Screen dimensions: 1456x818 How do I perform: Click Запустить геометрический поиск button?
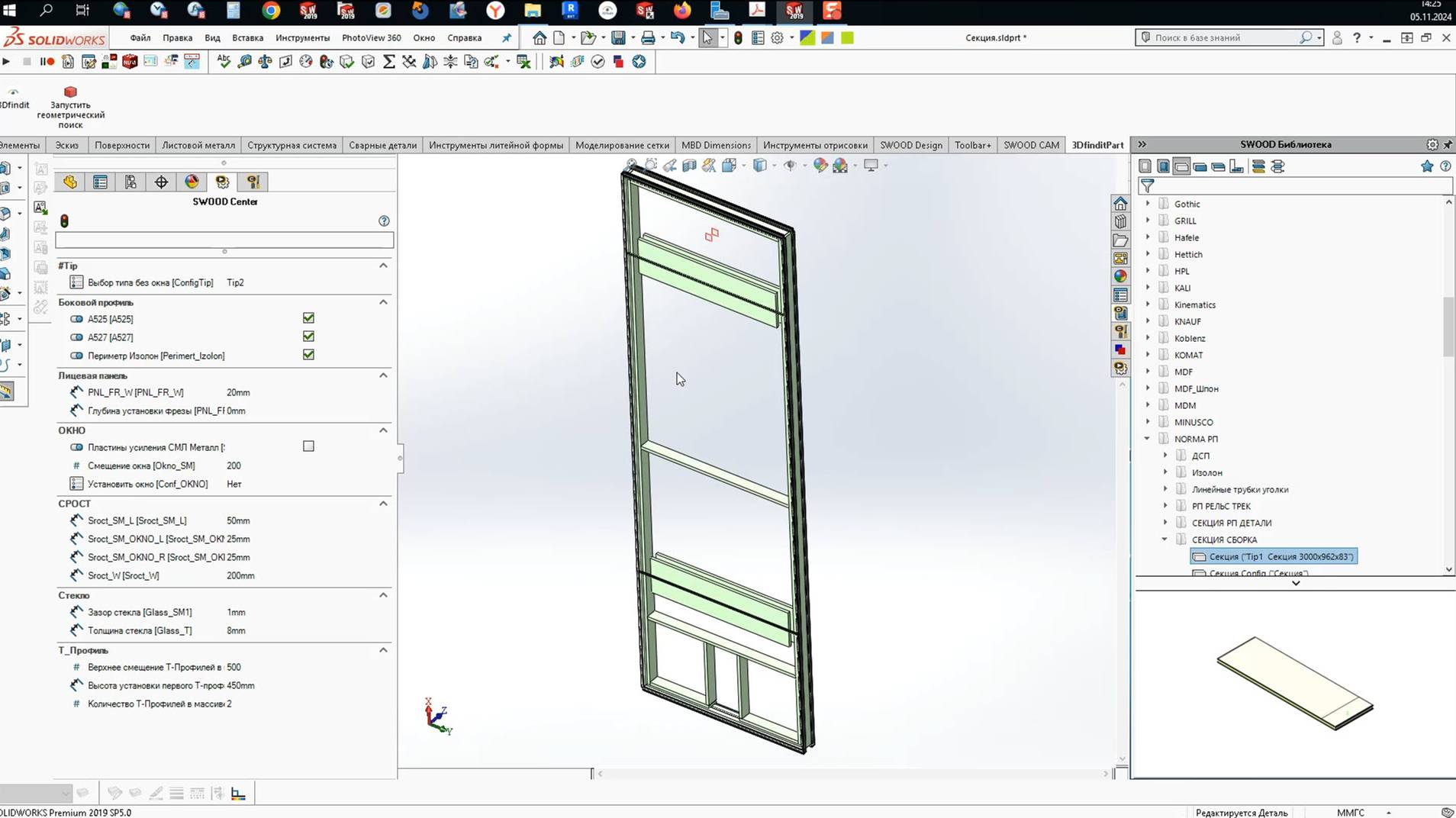(x=69, y=107)
